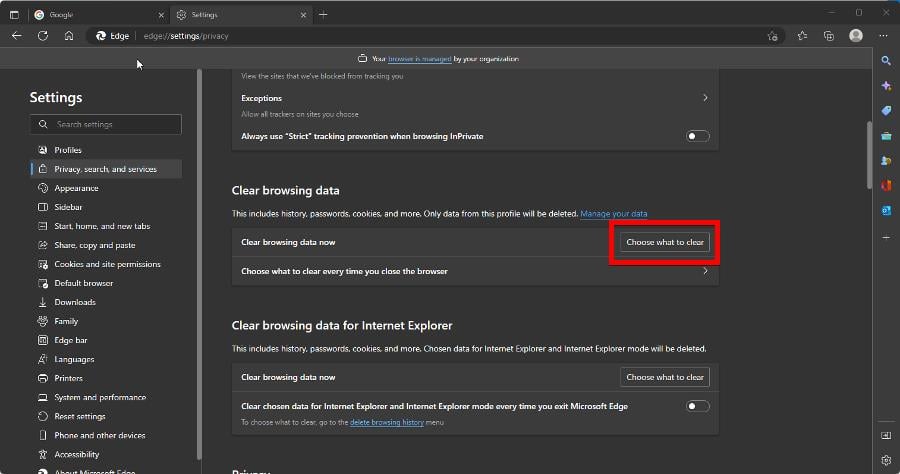
Task: Expand Choose what to clear every time chevron
Action: pos(705,271)
